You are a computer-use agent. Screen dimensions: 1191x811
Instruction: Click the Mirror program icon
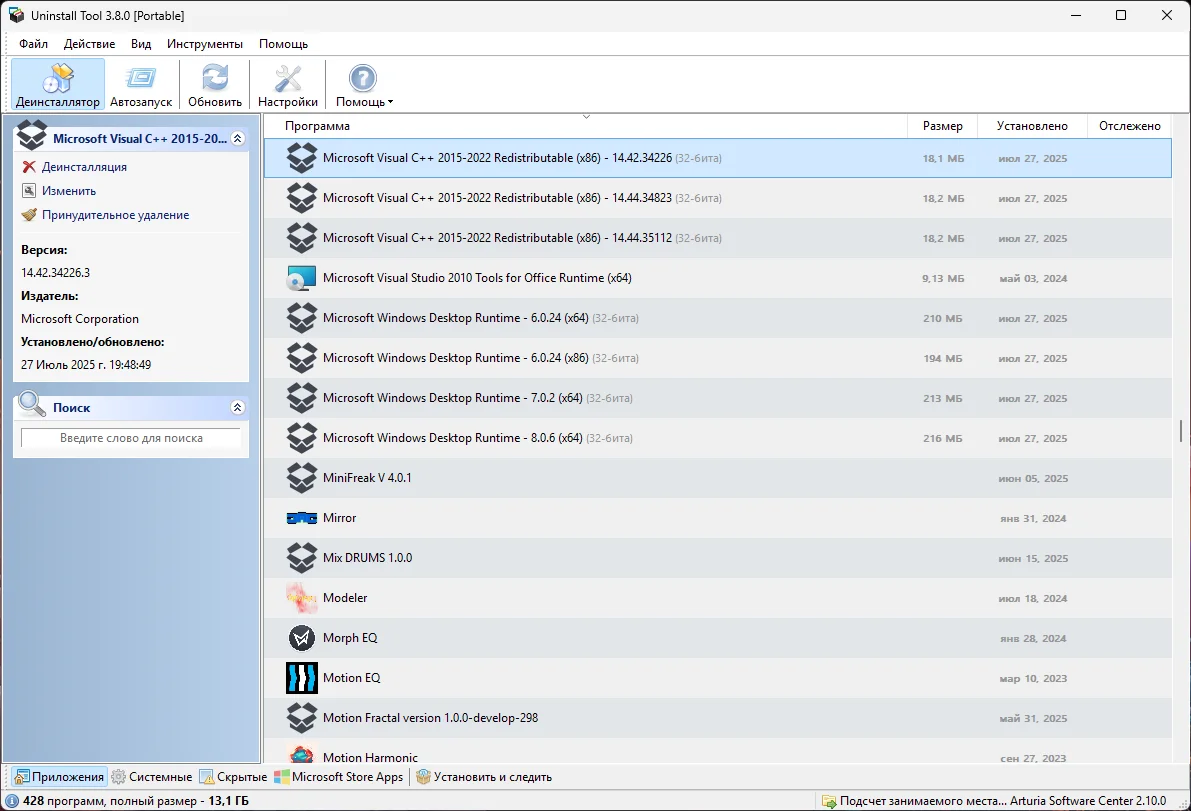tap(302, 518)
